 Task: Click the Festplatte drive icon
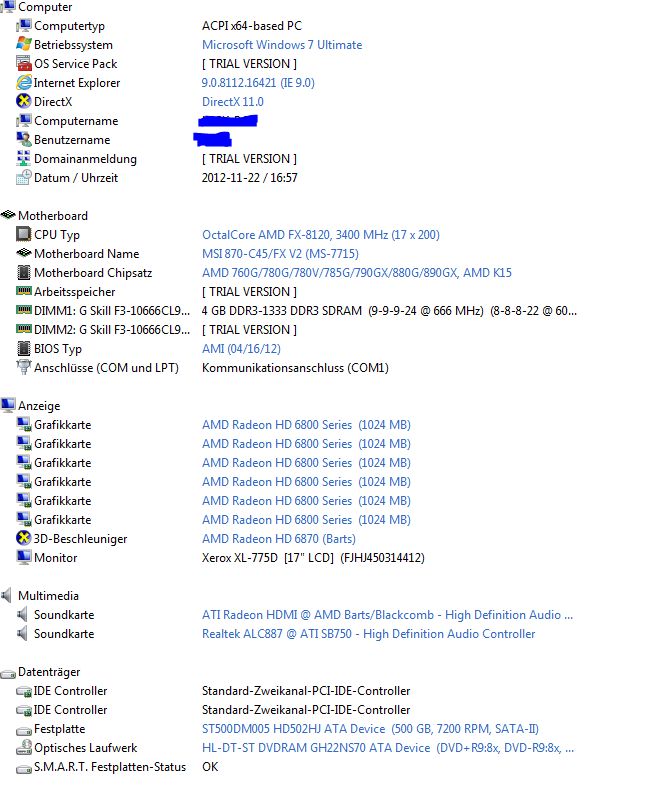[x=23, y=731]
